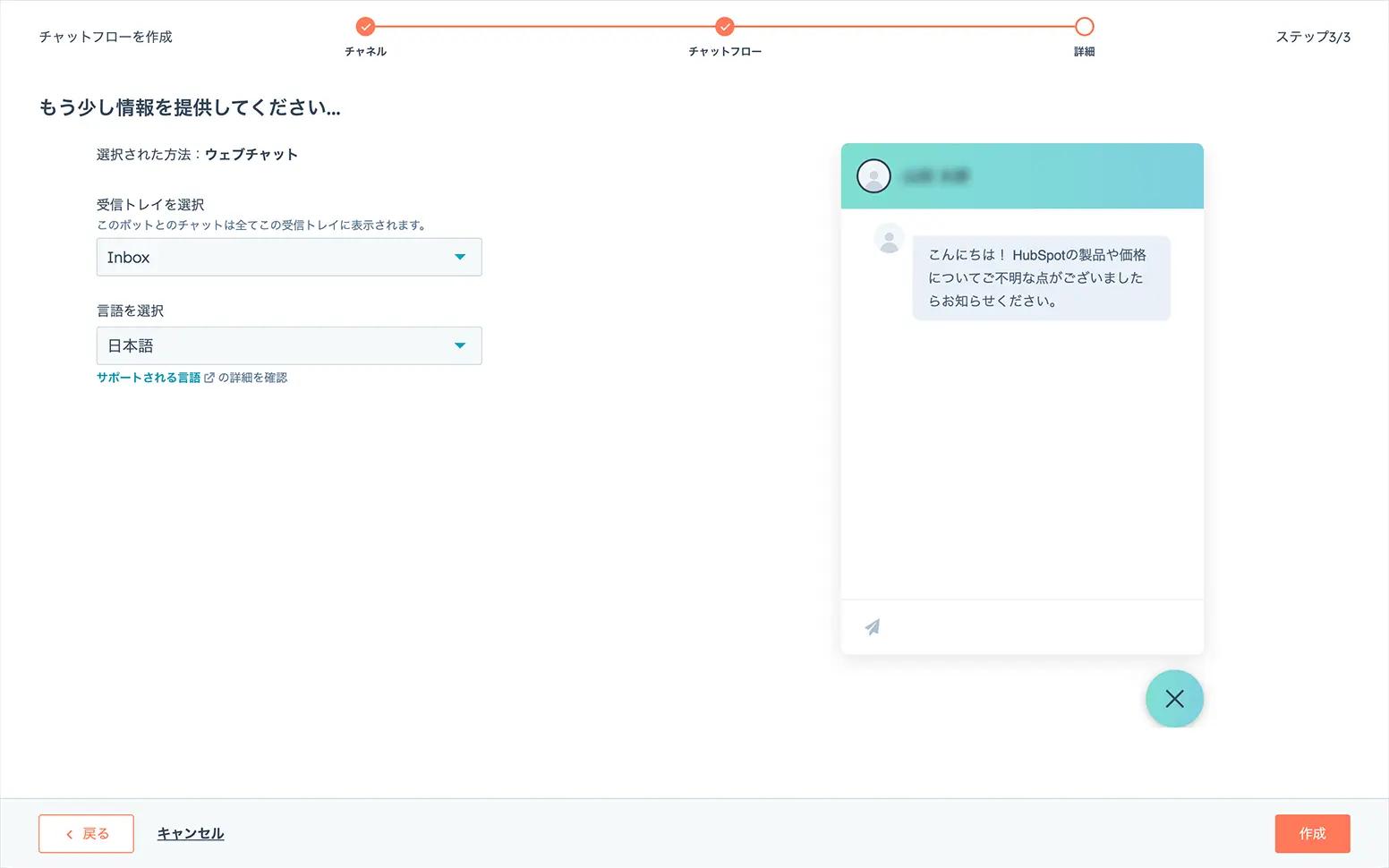Select the 詳細 step circle
Screen dimensions: 1389x868
point(1084,27)
